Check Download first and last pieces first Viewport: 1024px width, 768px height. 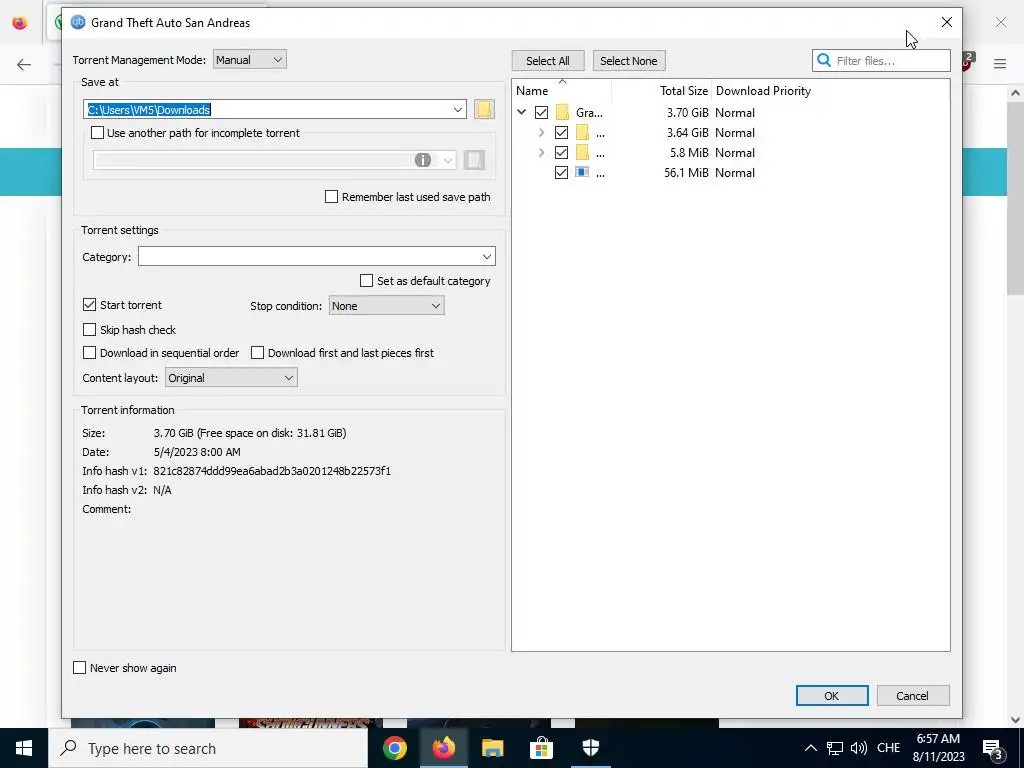coord(257,353)
